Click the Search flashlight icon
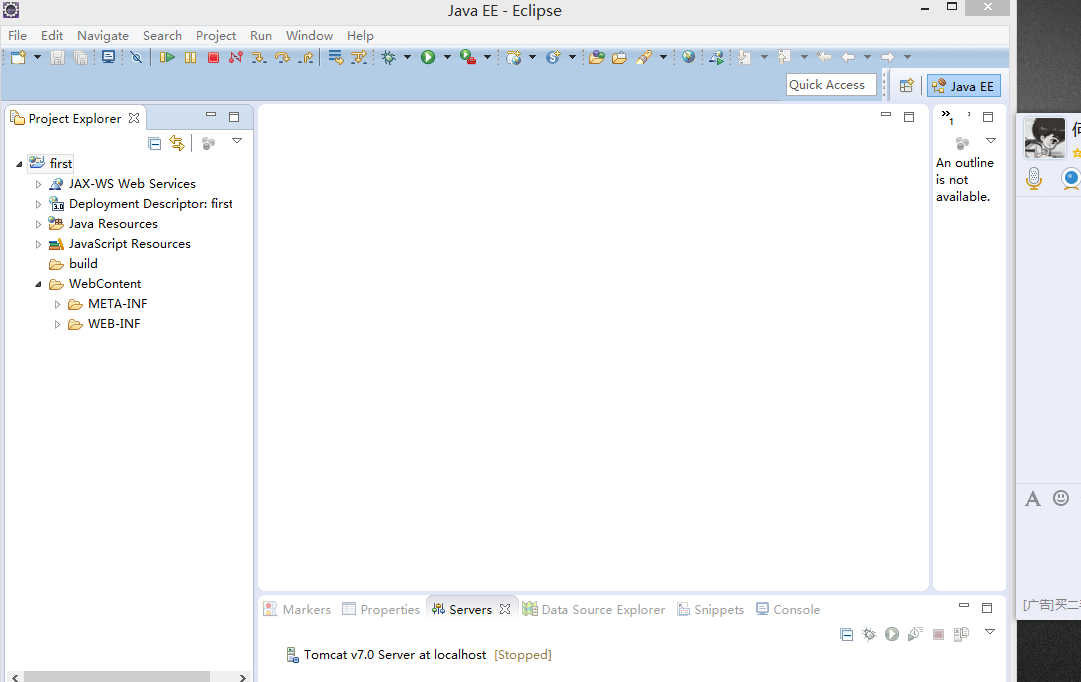 point(644,57)
